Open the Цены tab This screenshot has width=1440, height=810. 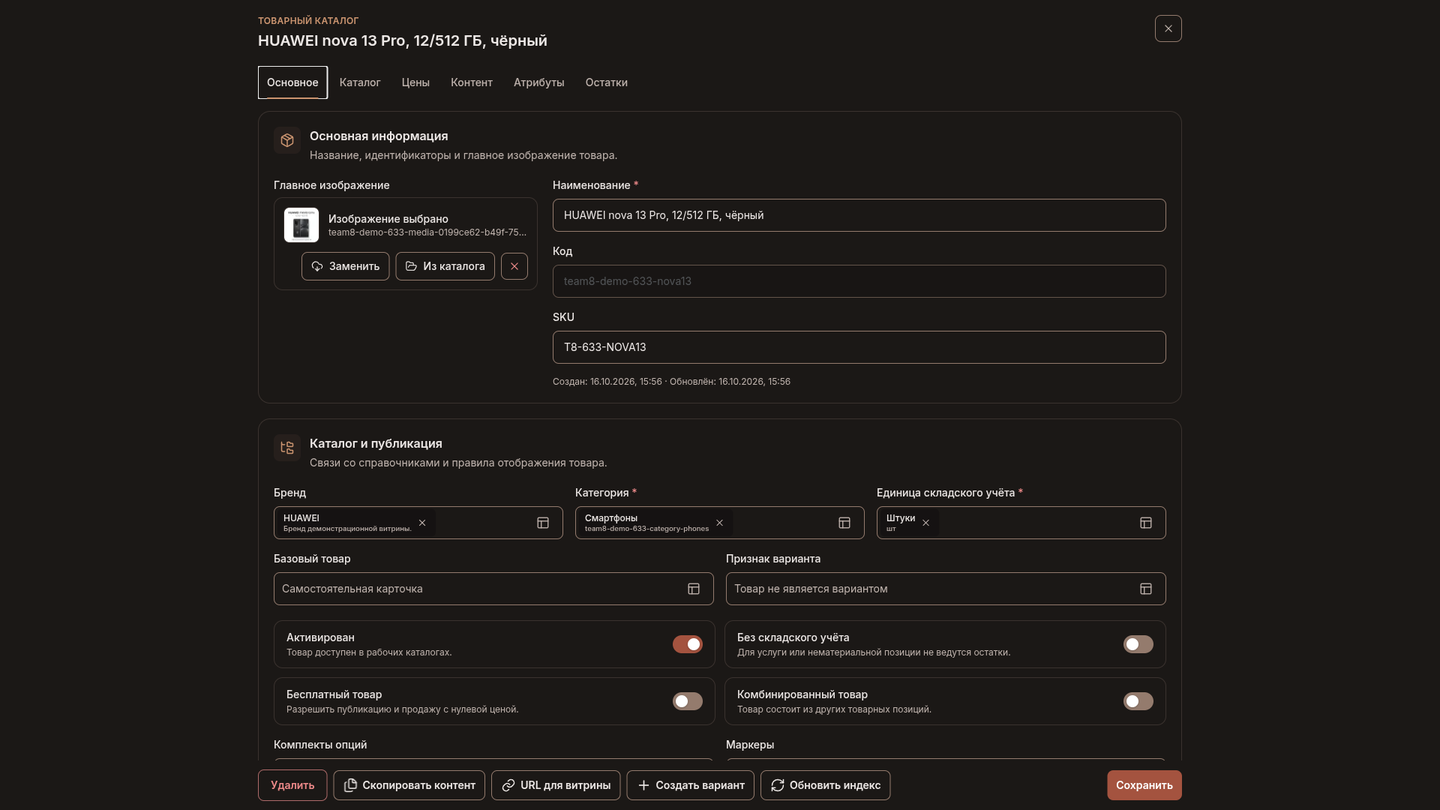point(416,82)
